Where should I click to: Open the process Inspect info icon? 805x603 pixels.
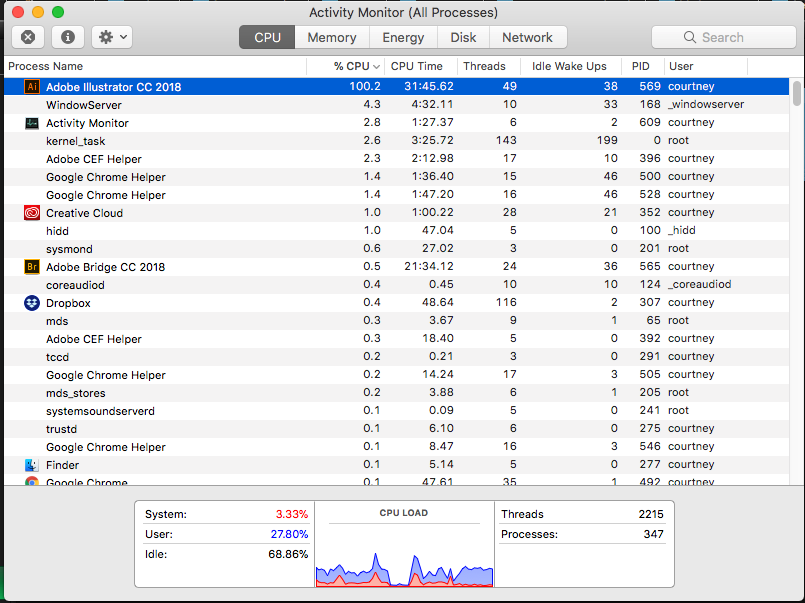(x=68, y=37)
